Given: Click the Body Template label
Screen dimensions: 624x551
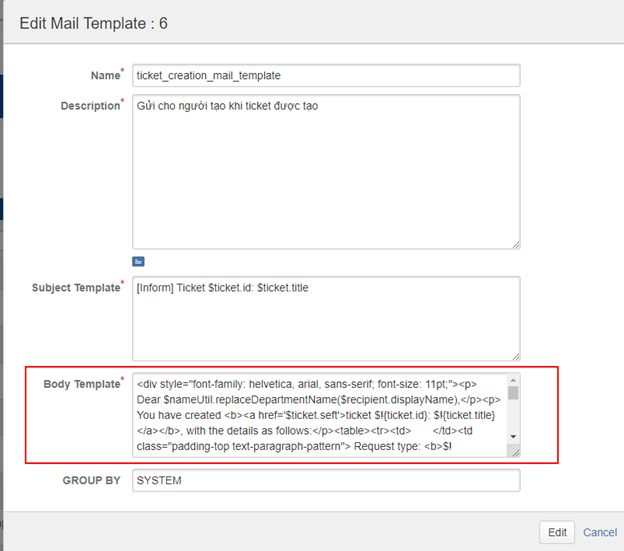Looking at the screenshot, I should [82, 384].
